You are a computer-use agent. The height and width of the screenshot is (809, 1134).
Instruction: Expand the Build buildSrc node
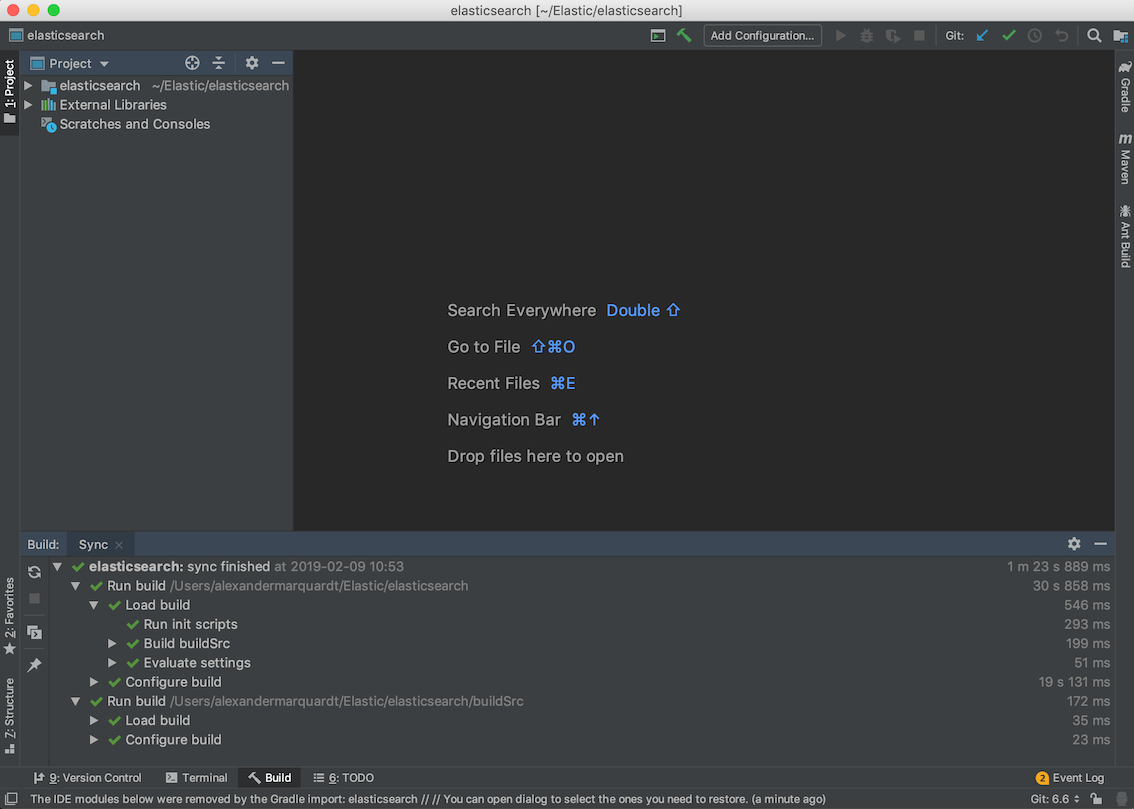point(112,643)
